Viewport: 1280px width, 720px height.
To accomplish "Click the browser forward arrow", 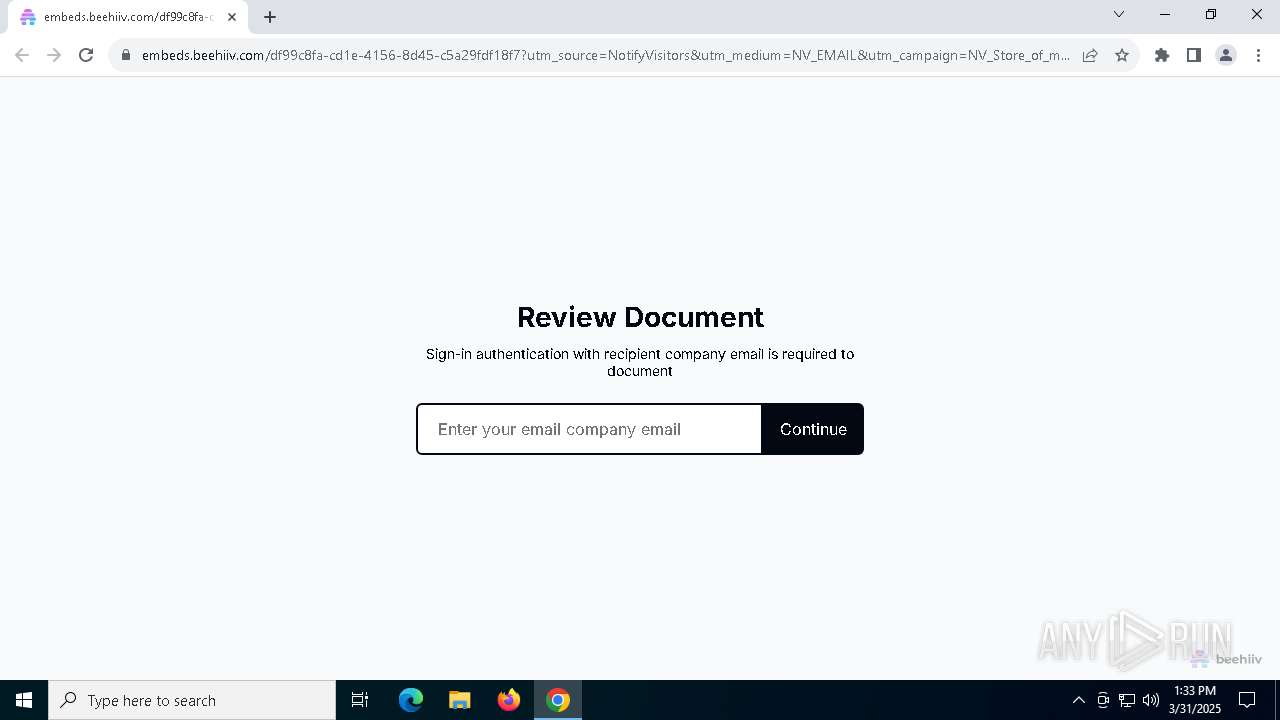I will point(54,55).
